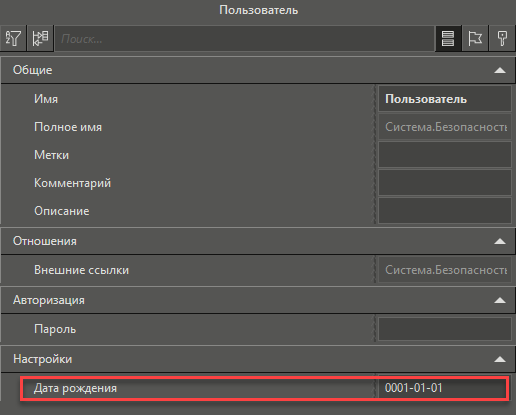Viewport: 516px width, 415px height.
Task: Click the Поиск search field
Action: click(245, 39)
